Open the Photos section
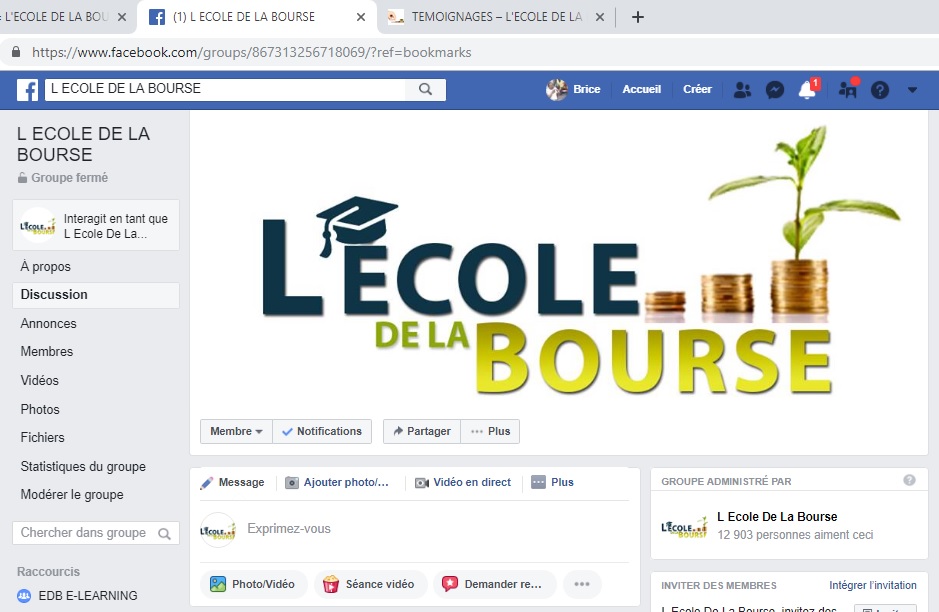This screenshot has height=612, width=939. click(x=40, y=409)
